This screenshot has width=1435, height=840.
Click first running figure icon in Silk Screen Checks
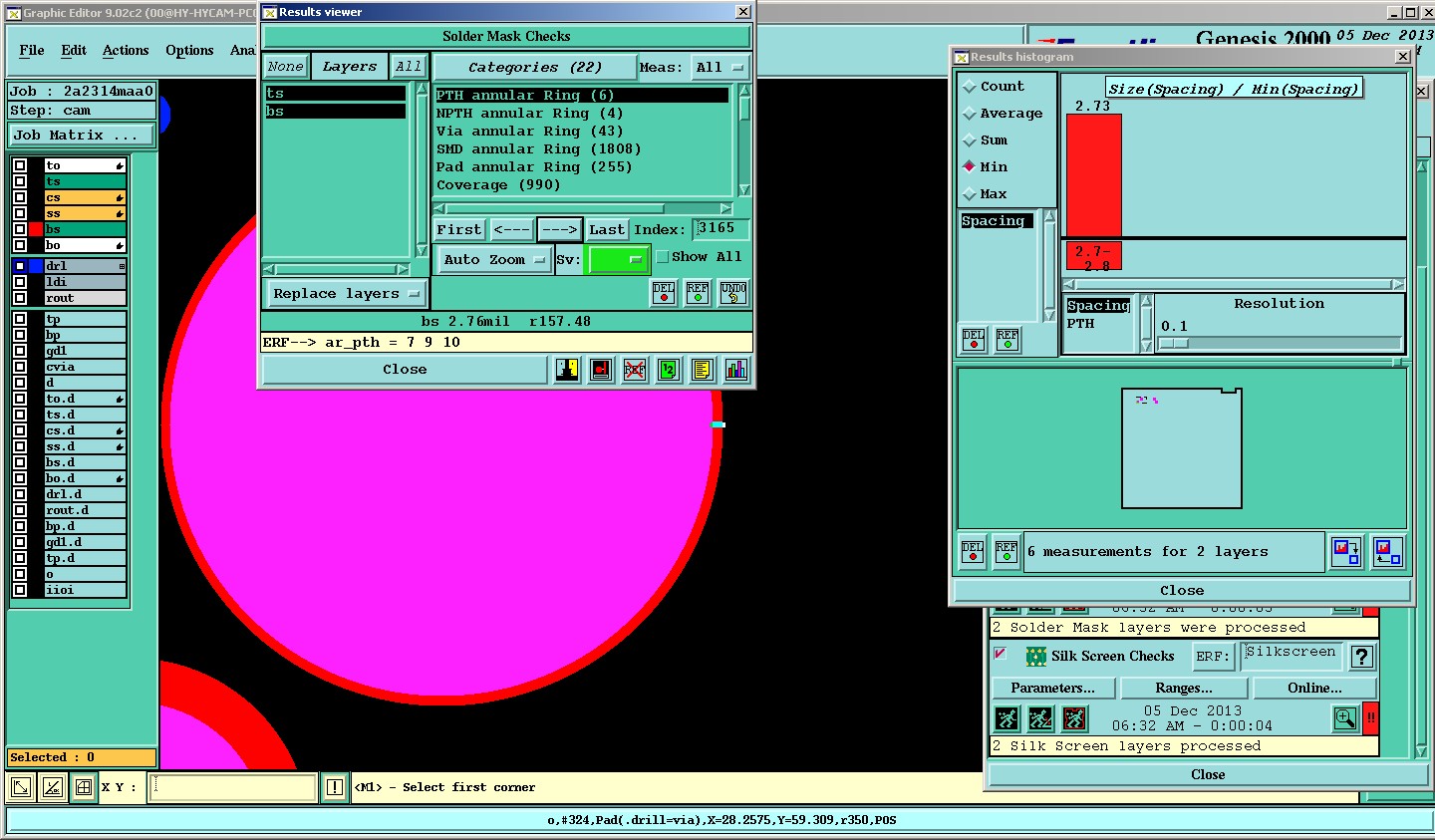click(1006, 718)
